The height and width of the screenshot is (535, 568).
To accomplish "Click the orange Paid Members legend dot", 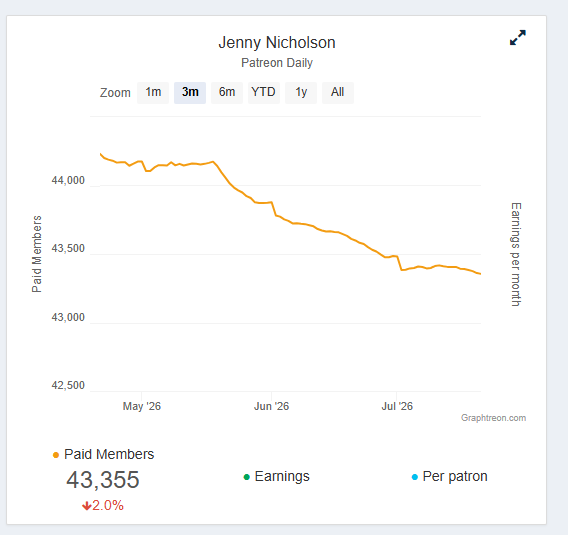I will pyautogui.click(x=56, y=455).
